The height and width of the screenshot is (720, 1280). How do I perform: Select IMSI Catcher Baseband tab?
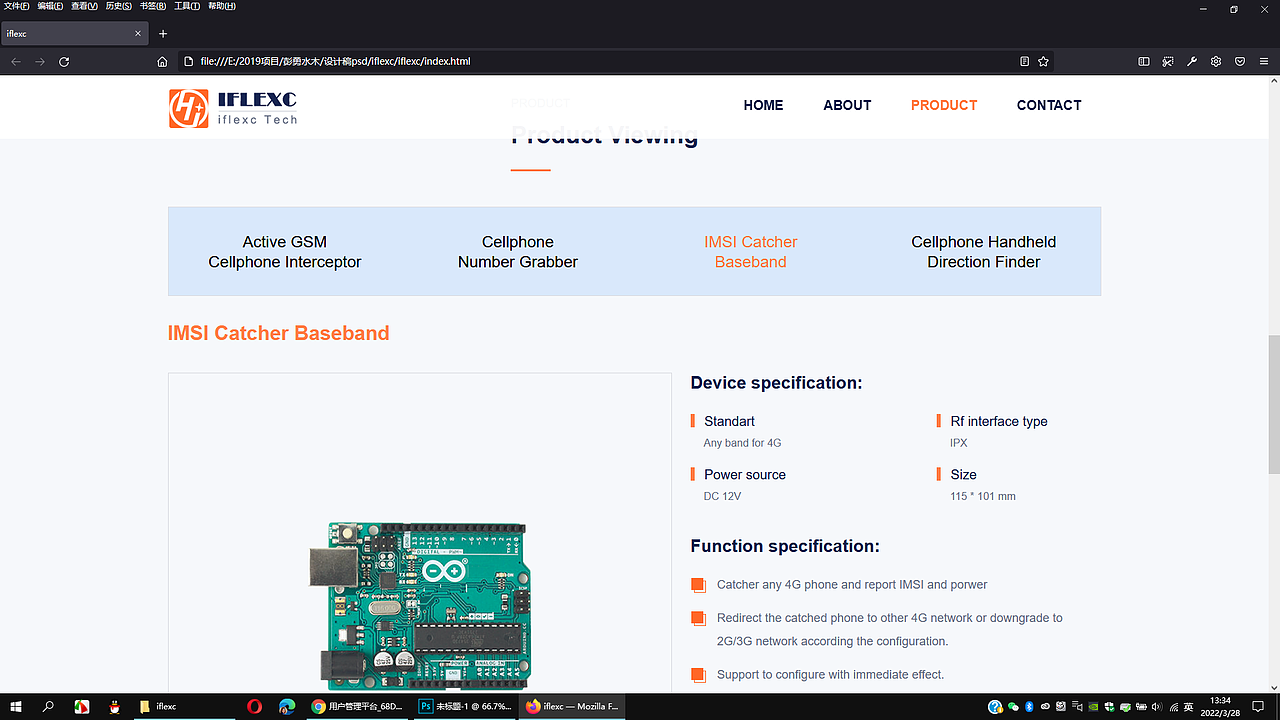751,252
